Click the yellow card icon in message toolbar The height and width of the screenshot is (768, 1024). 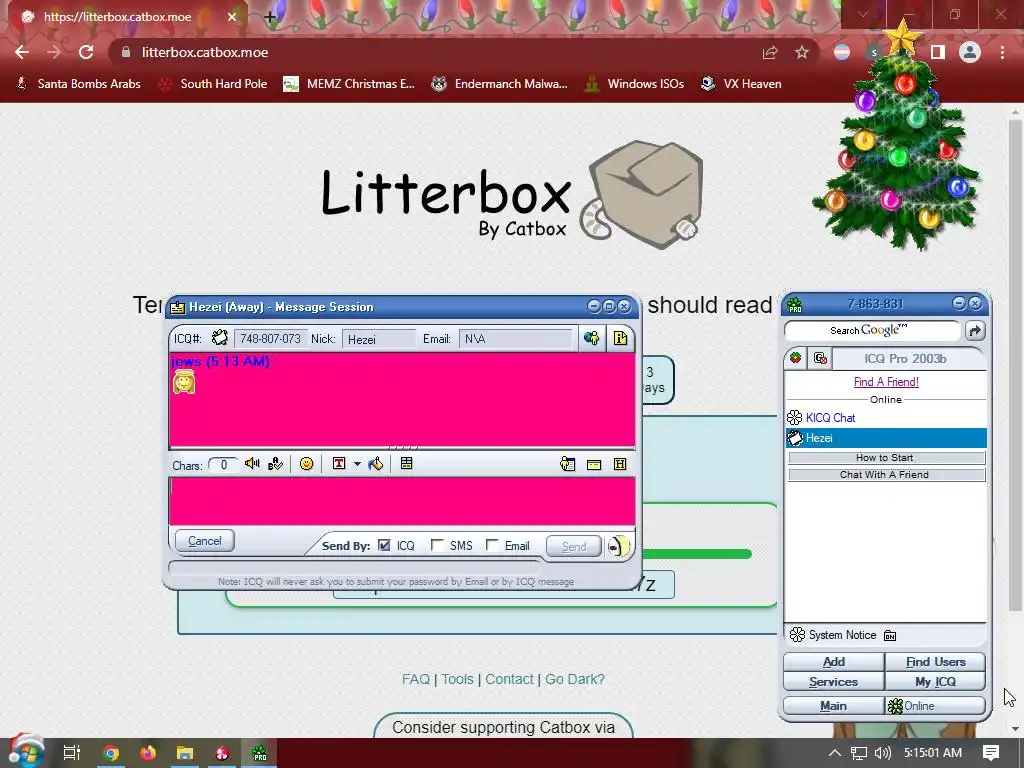[594, 465]
